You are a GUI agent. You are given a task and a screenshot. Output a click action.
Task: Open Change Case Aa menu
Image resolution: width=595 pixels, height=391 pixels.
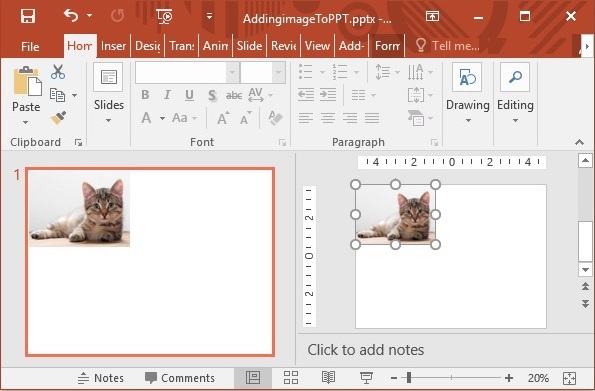pos(184,118)
